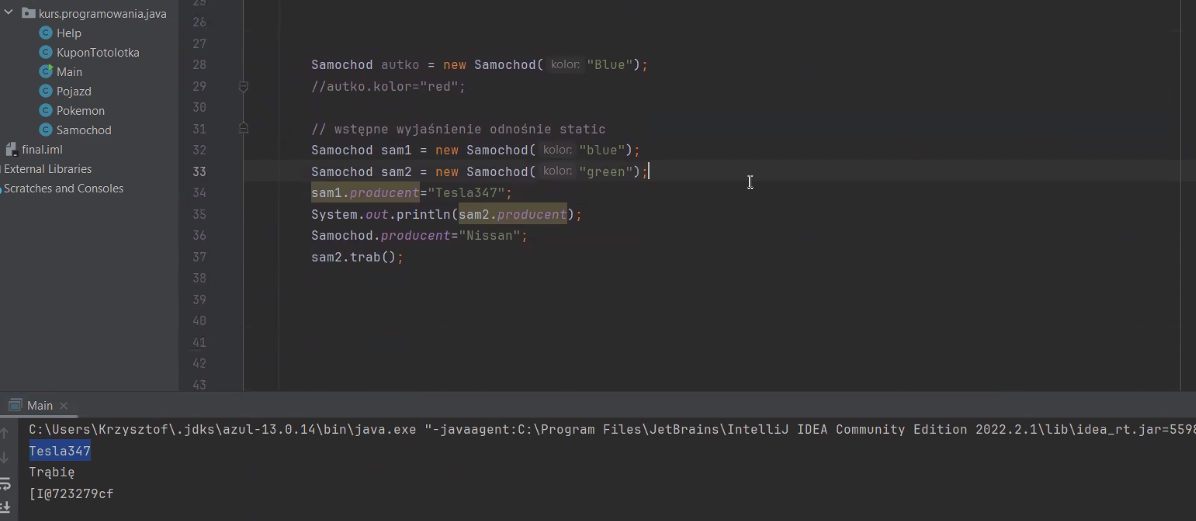The height and width of the screenshot is (521, 1196).
Task: Expand Scratches and Consoles node
Action: [63, 188]
